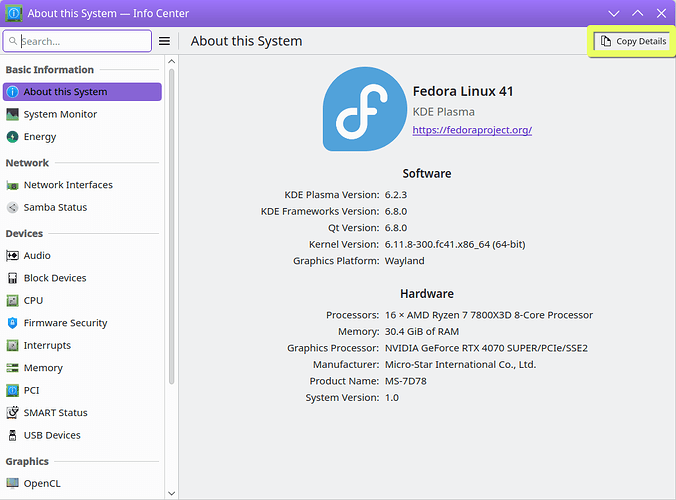Open the Interrupts page
The width and height of the screenshot is (676, 500).
[x=82, y=345]
